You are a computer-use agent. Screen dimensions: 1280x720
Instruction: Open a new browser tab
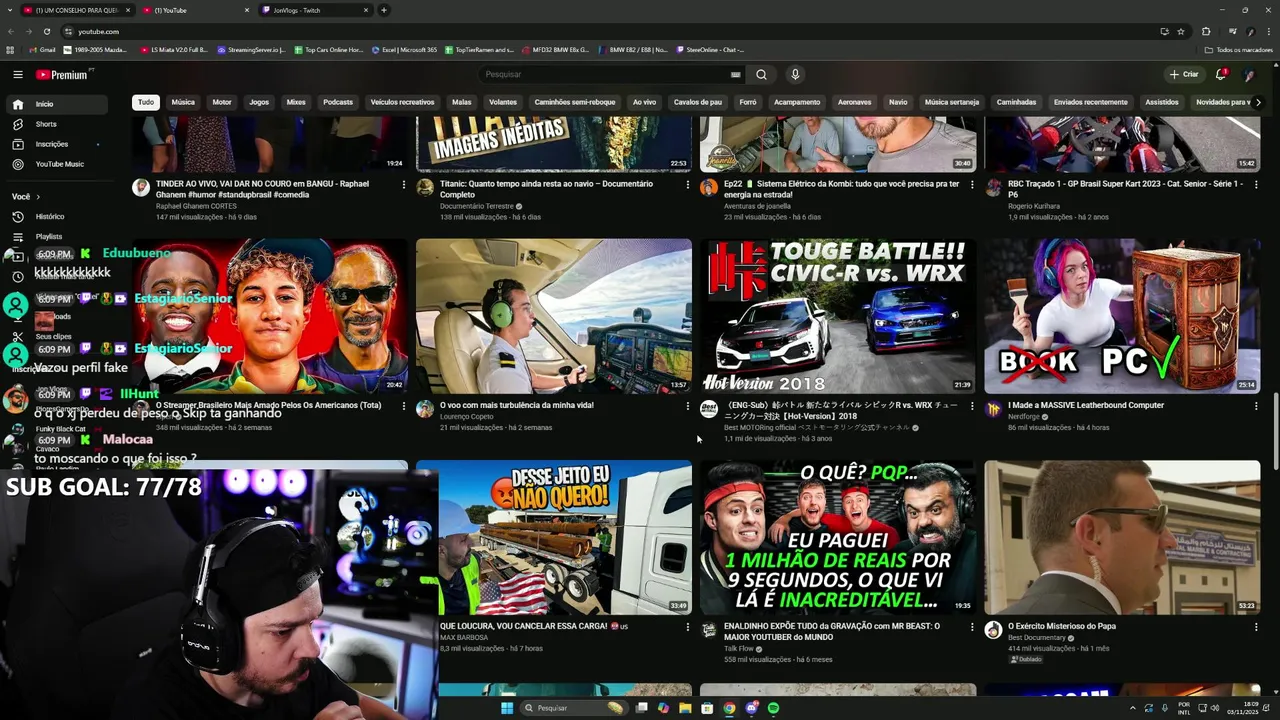click(383, 10)
